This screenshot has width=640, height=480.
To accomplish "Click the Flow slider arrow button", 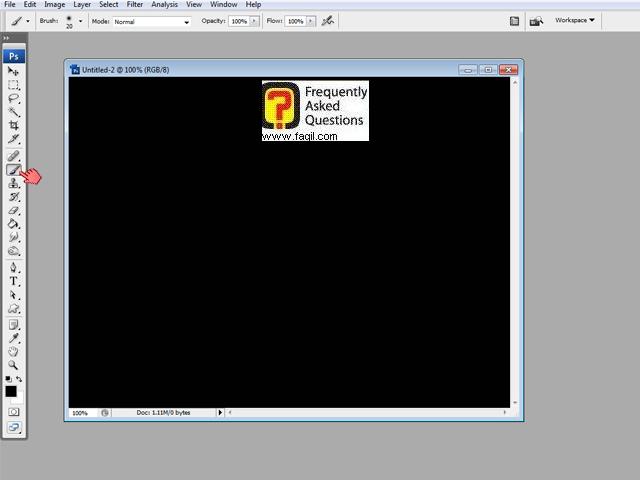I will coord(311,21).
